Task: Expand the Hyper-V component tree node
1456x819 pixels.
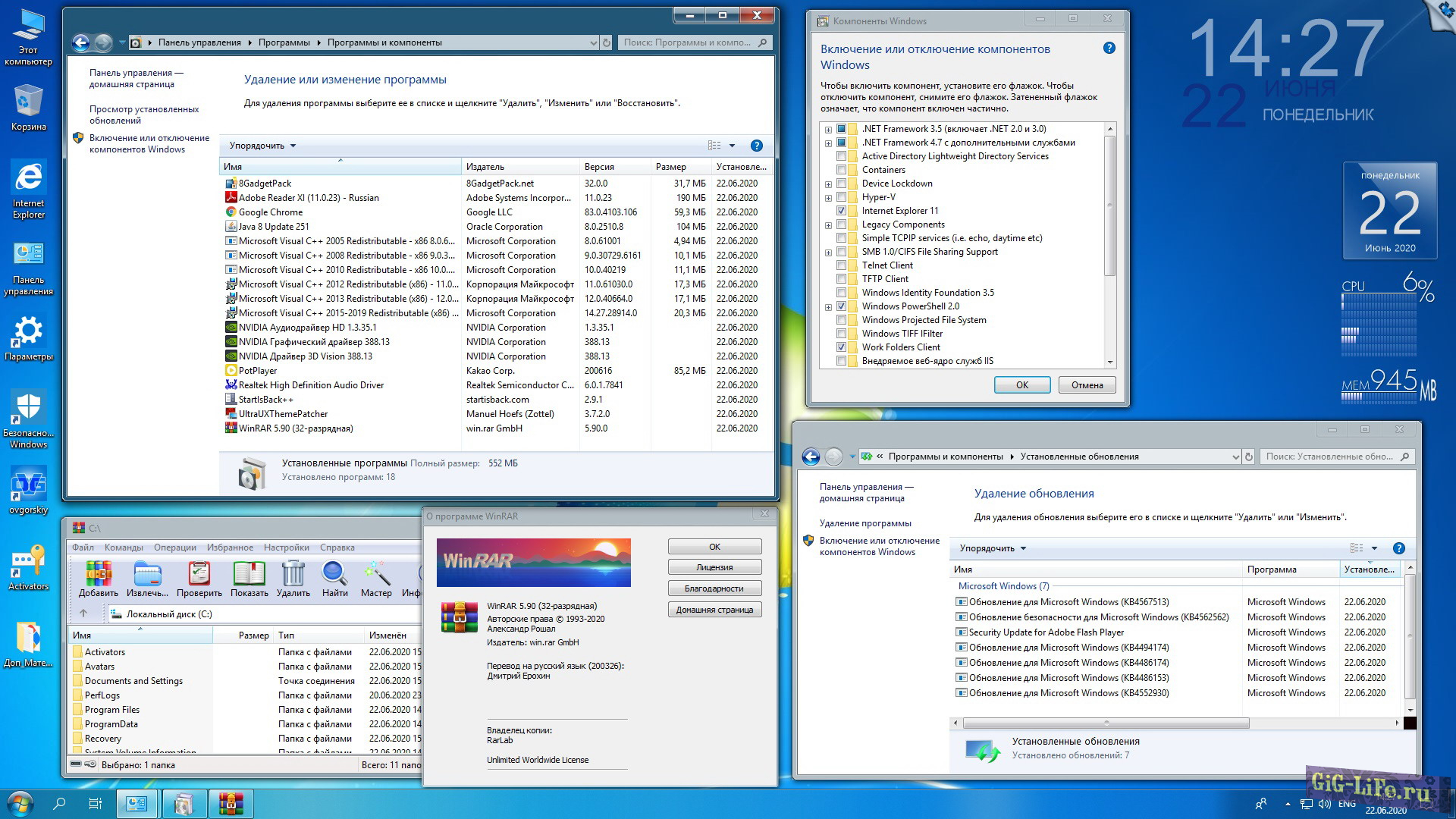Action: click(828, 198)
